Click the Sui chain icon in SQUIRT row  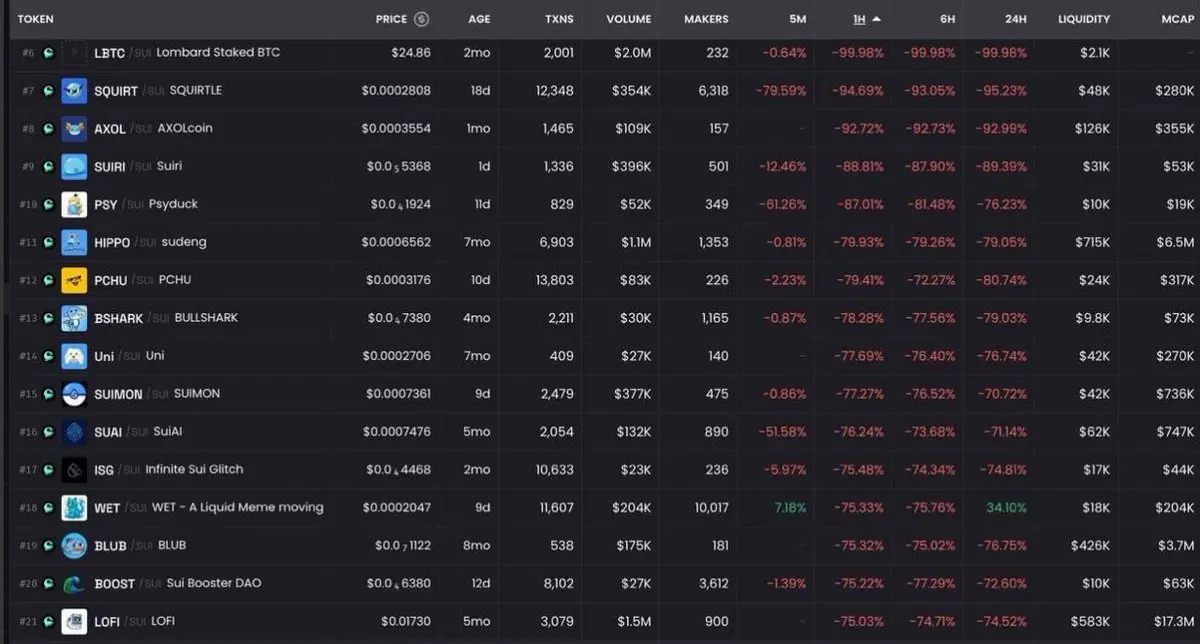pyautogui.click(x=48, y=91)
